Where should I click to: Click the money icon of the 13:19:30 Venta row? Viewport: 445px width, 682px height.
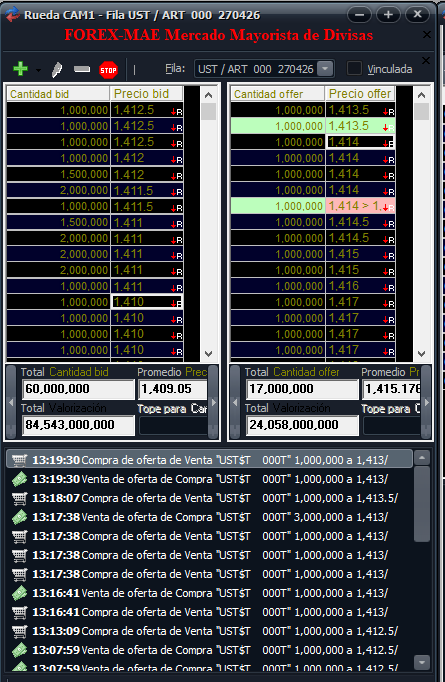pyautogui.click(x=20, y=479)
